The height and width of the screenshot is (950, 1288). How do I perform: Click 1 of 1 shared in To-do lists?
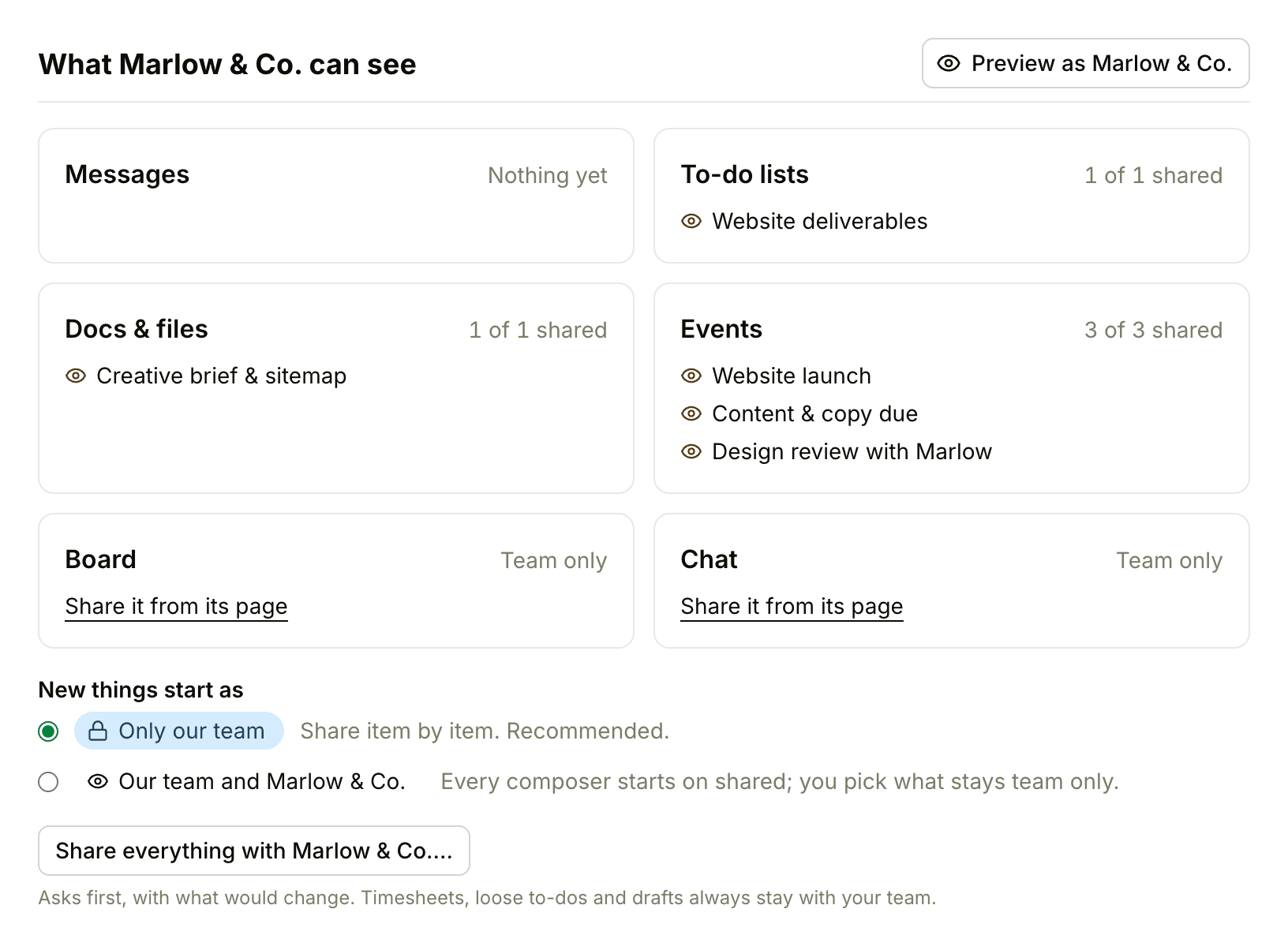point(1153,175)
